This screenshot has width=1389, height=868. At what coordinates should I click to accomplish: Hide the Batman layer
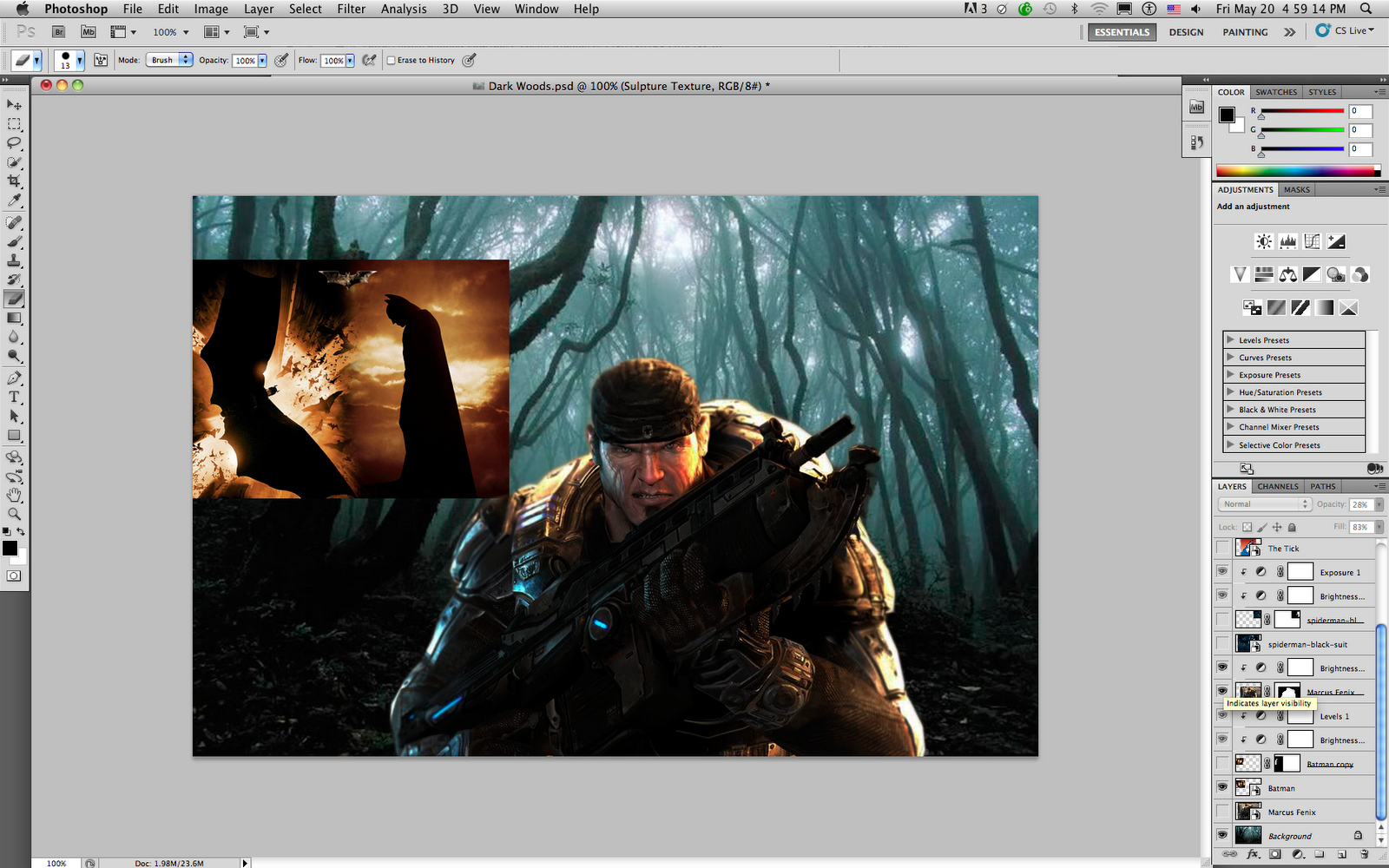click(x=1222, y=787)
